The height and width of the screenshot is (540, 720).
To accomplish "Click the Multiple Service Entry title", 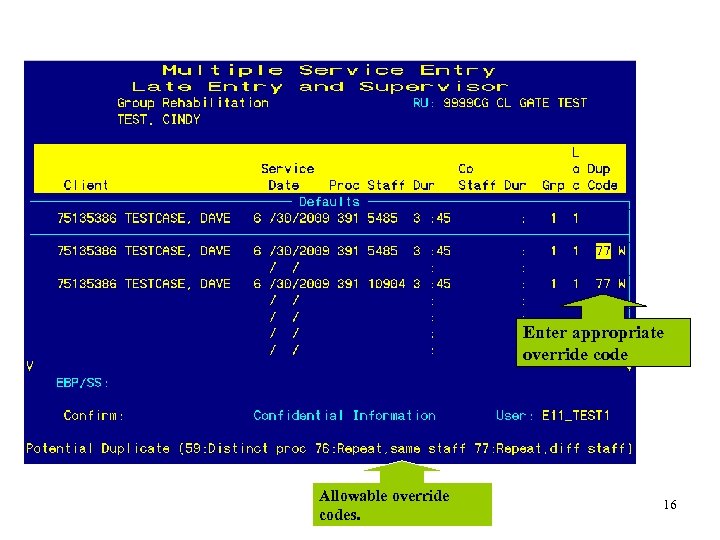I will coord(329,70).
